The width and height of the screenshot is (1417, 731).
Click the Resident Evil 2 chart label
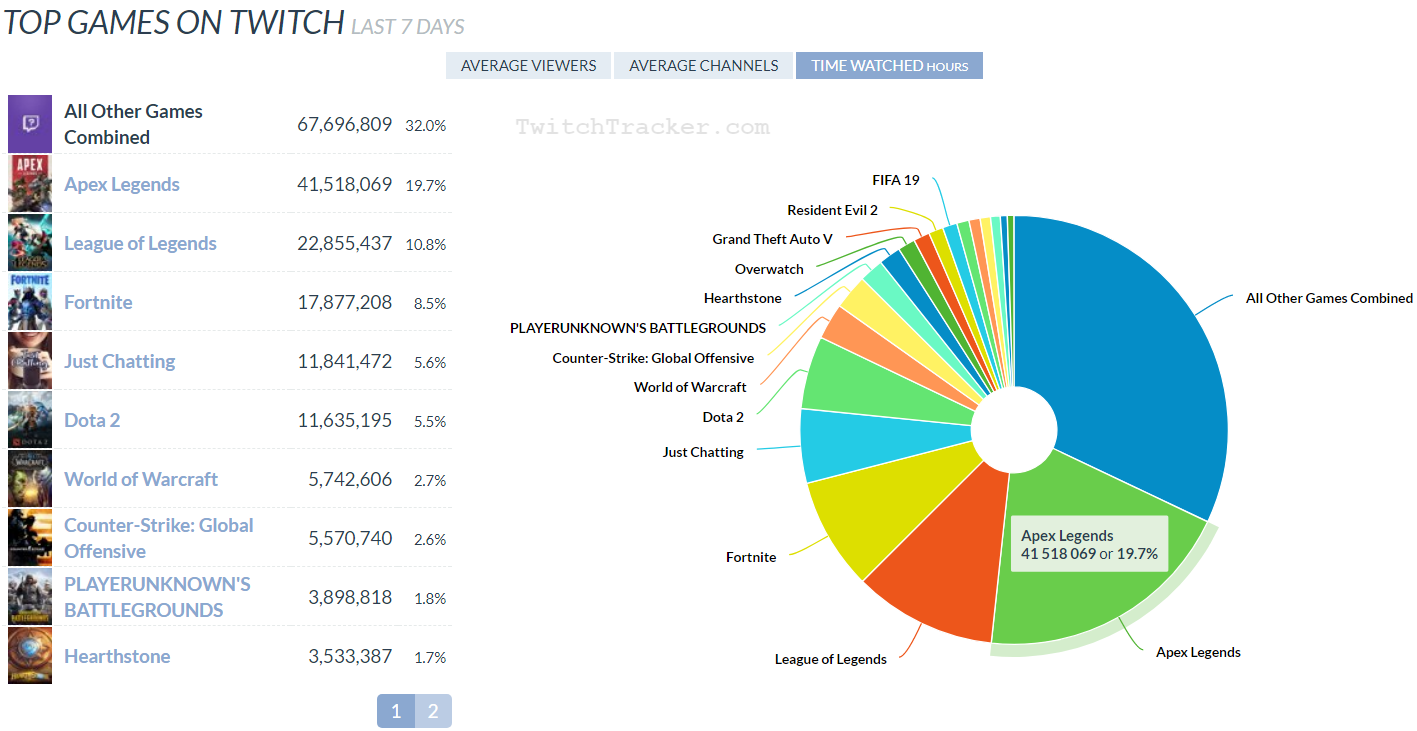coord(832,210)
